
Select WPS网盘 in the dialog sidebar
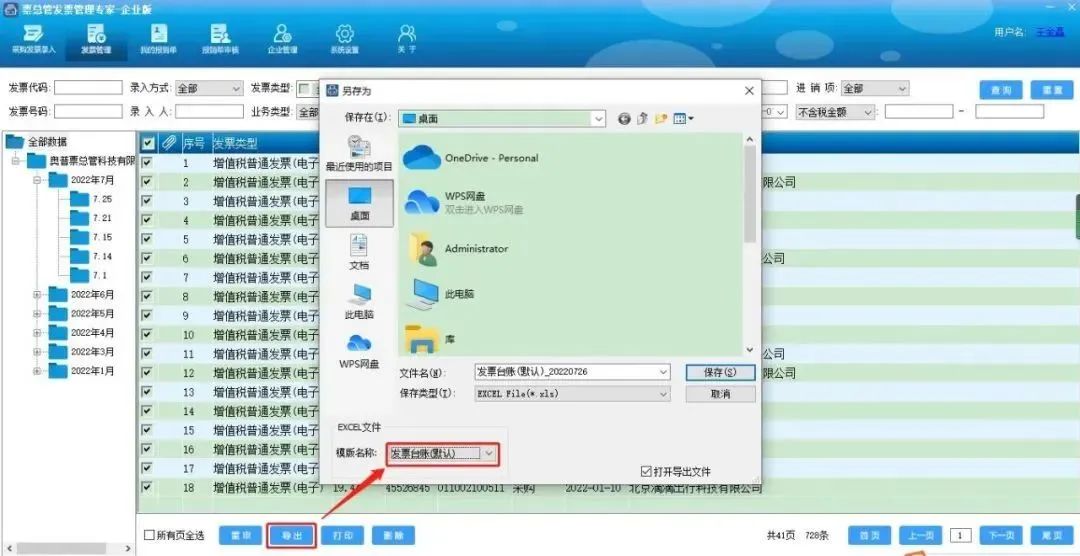(x=359, y=350)
